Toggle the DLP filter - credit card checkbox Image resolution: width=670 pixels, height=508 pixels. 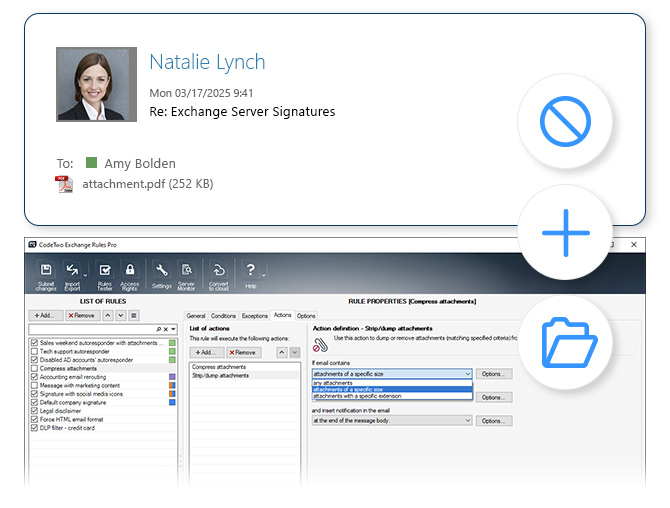tap(35, 428)
